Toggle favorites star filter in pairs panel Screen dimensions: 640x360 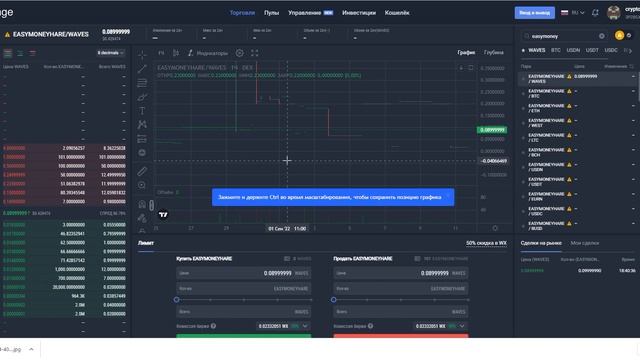click(523, 50)
